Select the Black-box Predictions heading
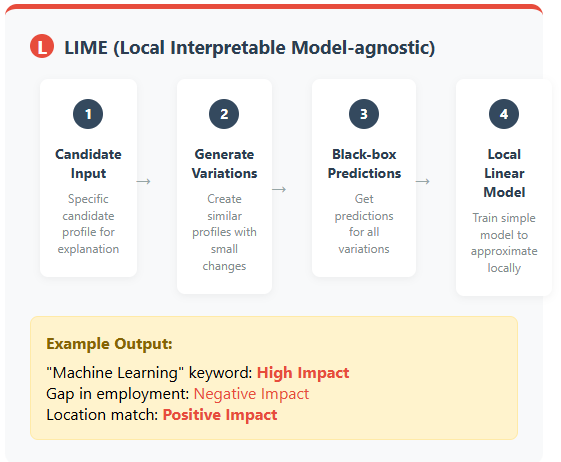The height and width of the screenshot is (462, 561). (364, 164)
